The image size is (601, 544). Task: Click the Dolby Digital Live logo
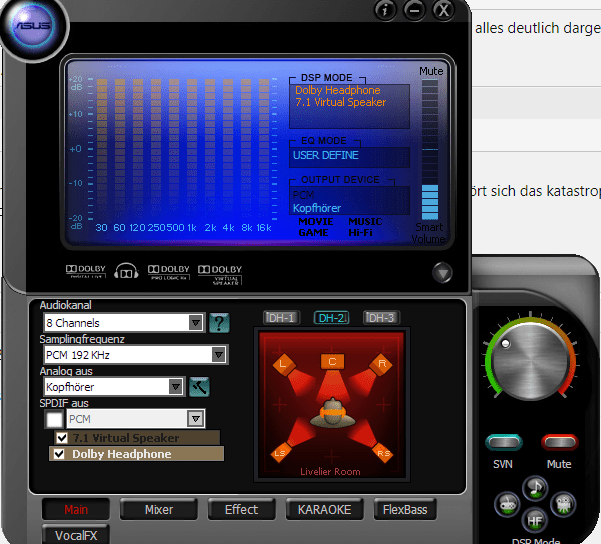pyautogui.click(x=85, y=271)
